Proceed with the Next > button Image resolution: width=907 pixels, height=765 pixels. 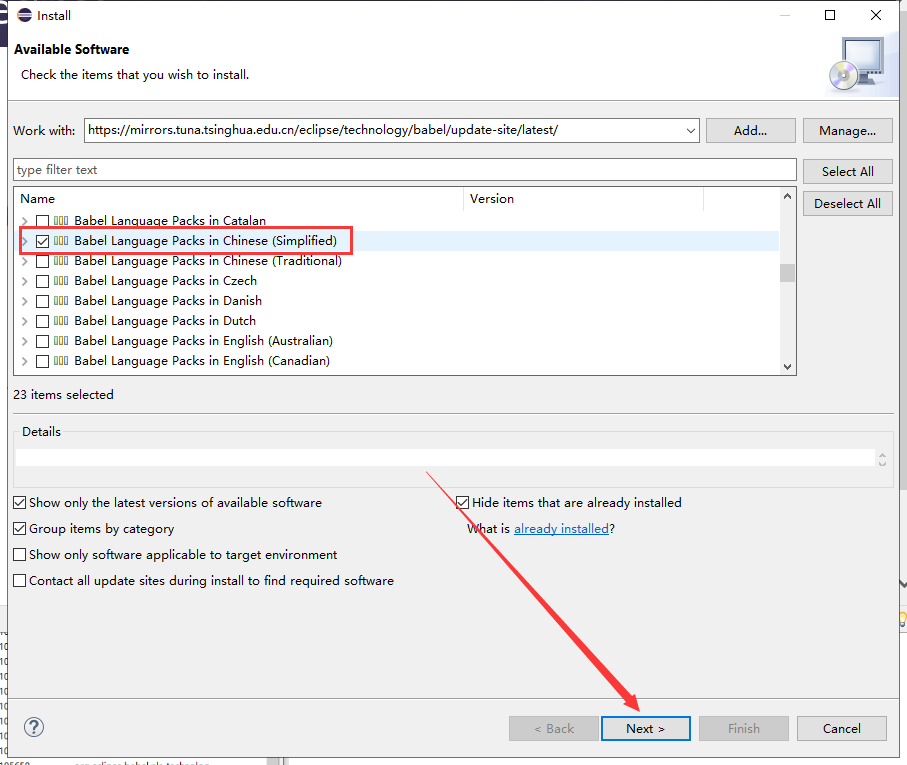click(646, 729)
